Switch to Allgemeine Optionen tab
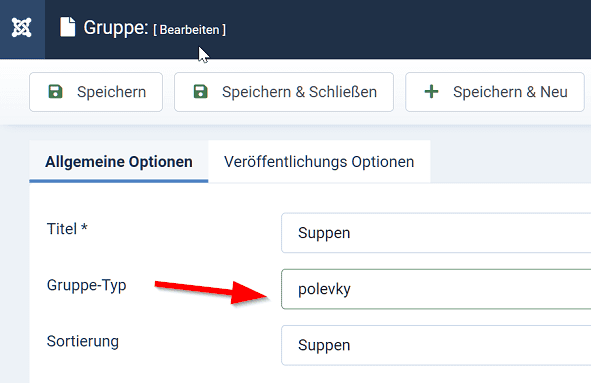The width and height of the screenshot is (591, 383). (x=119, y=162)
